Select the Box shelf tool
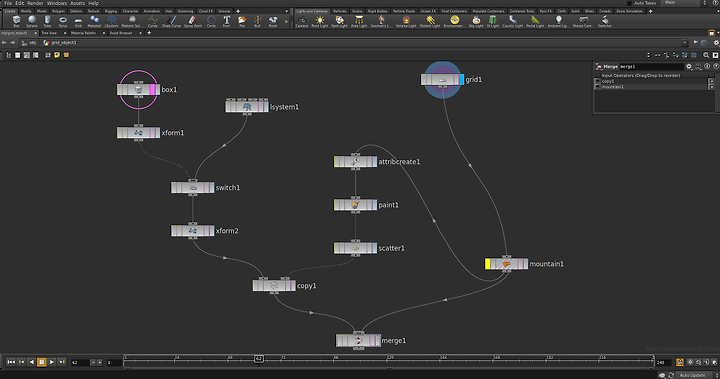The height and width of the screenshot is (379, 720). [x=17, y=21]
